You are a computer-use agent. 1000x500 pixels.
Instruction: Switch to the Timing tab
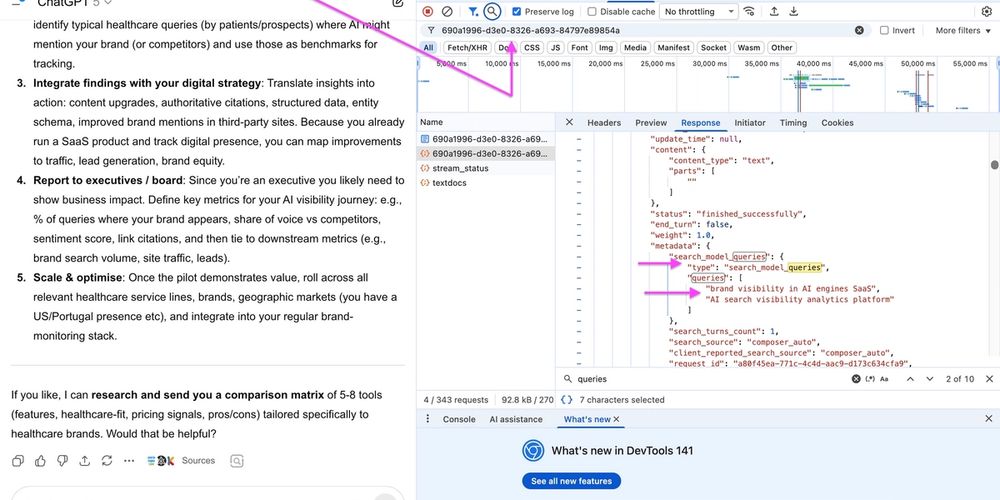[x=793, y=122]
